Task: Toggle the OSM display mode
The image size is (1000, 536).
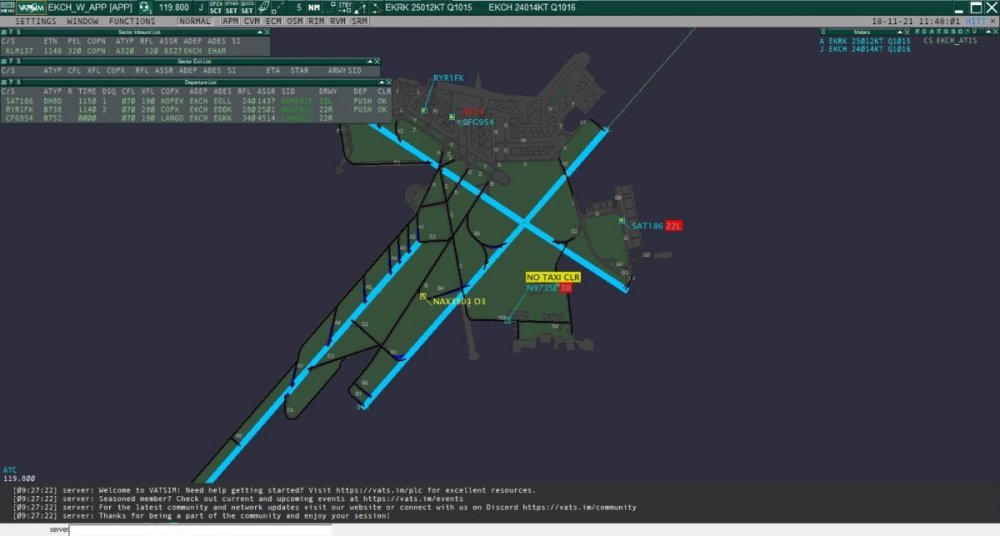Action: point(295,21)
